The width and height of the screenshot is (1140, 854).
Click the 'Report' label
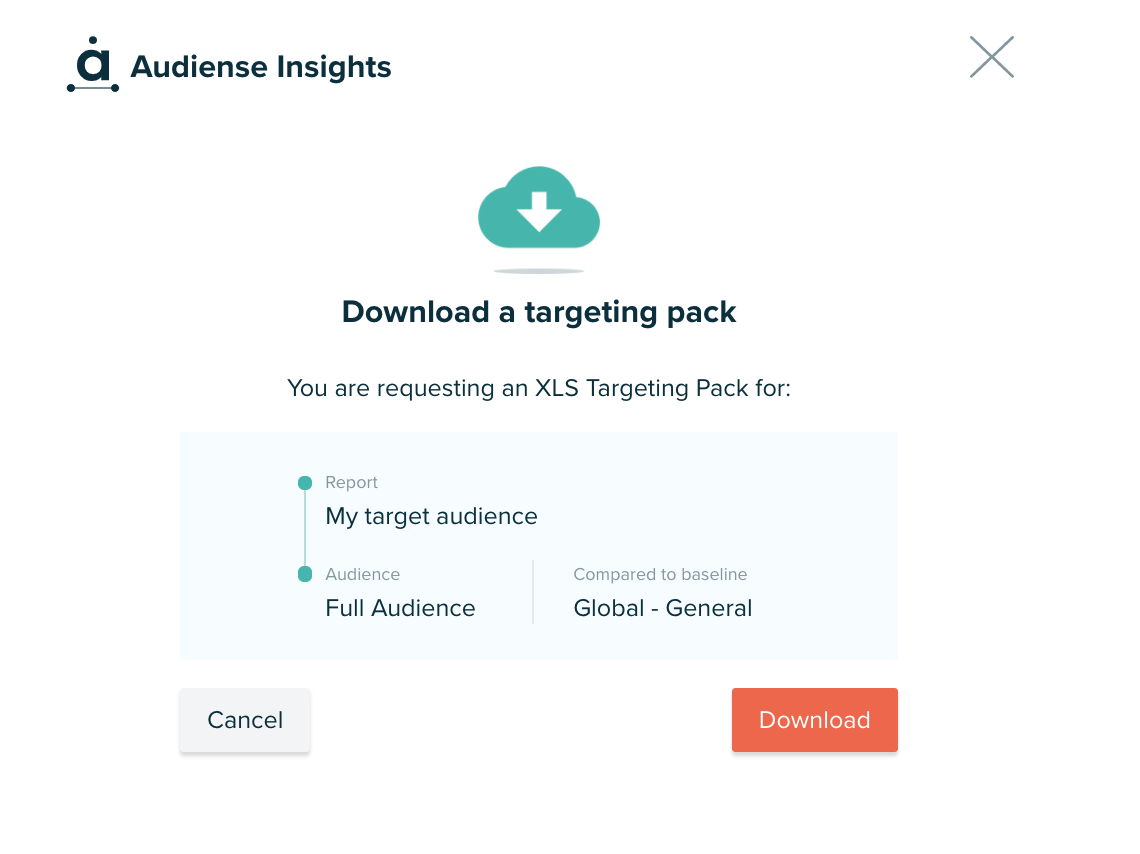pyautogui.click(x=351, y=483)
